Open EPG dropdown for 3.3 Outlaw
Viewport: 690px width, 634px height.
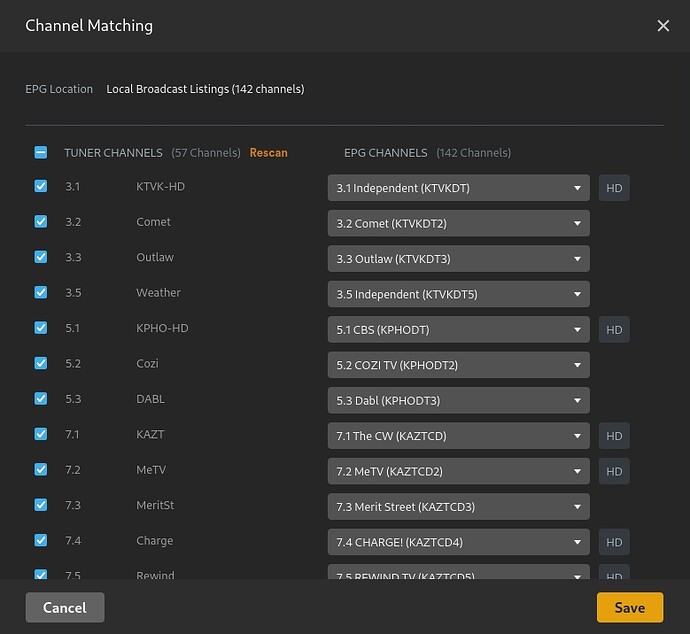click(458, 259)
